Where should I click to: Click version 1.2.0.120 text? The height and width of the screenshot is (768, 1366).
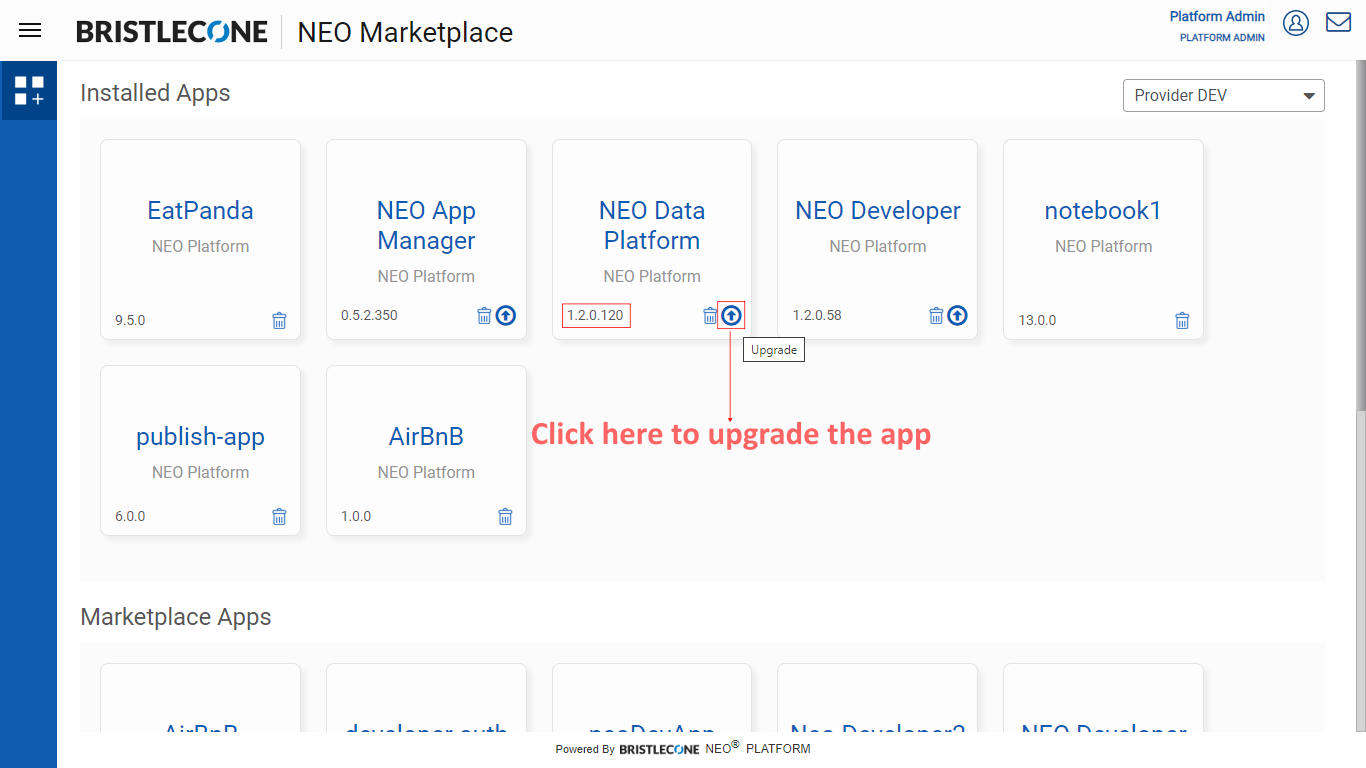(595, 316)
